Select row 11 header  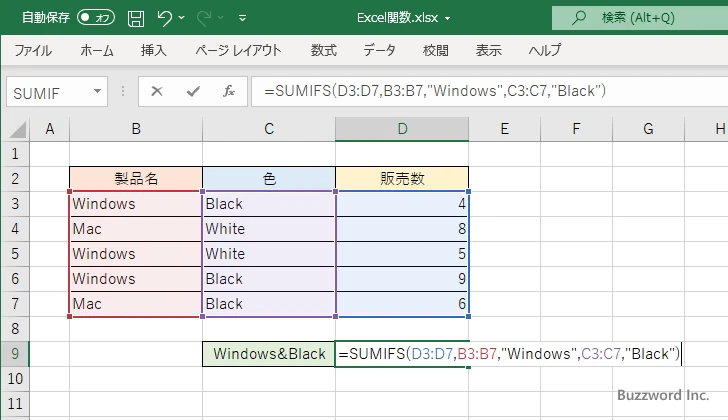[x=15, y=404]
